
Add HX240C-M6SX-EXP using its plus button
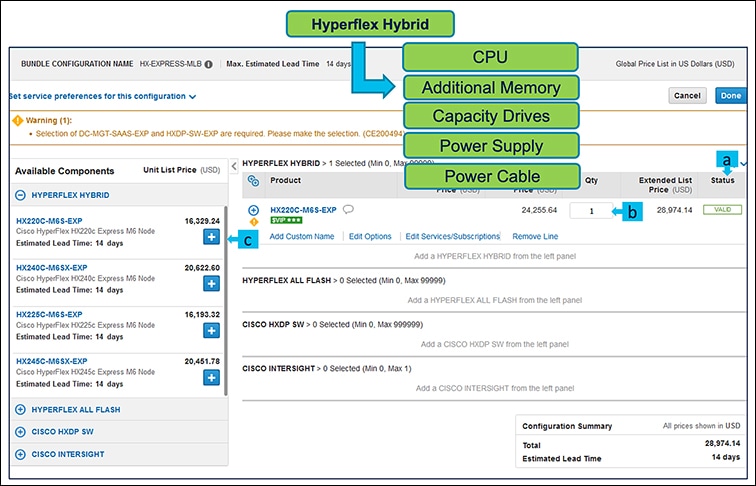(211, 283)
